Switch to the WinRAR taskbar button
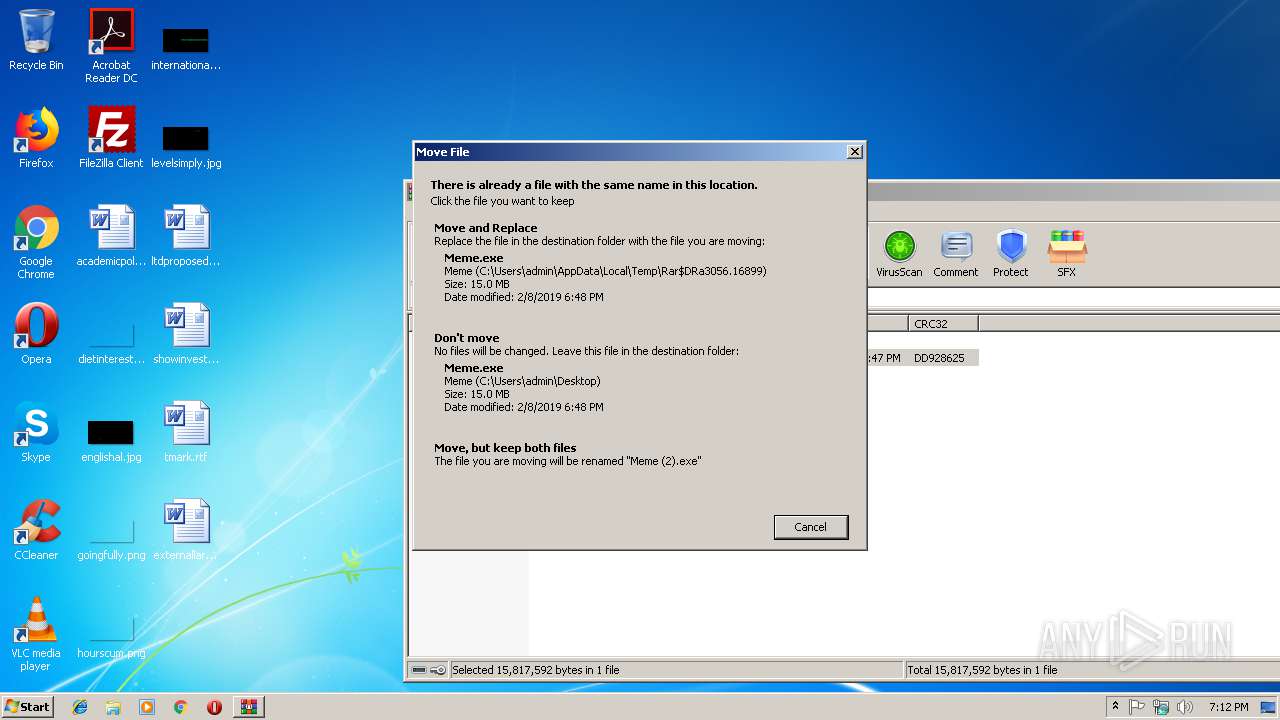The height and width of the screenshot is (720, 1280). (x=248, y=707)
